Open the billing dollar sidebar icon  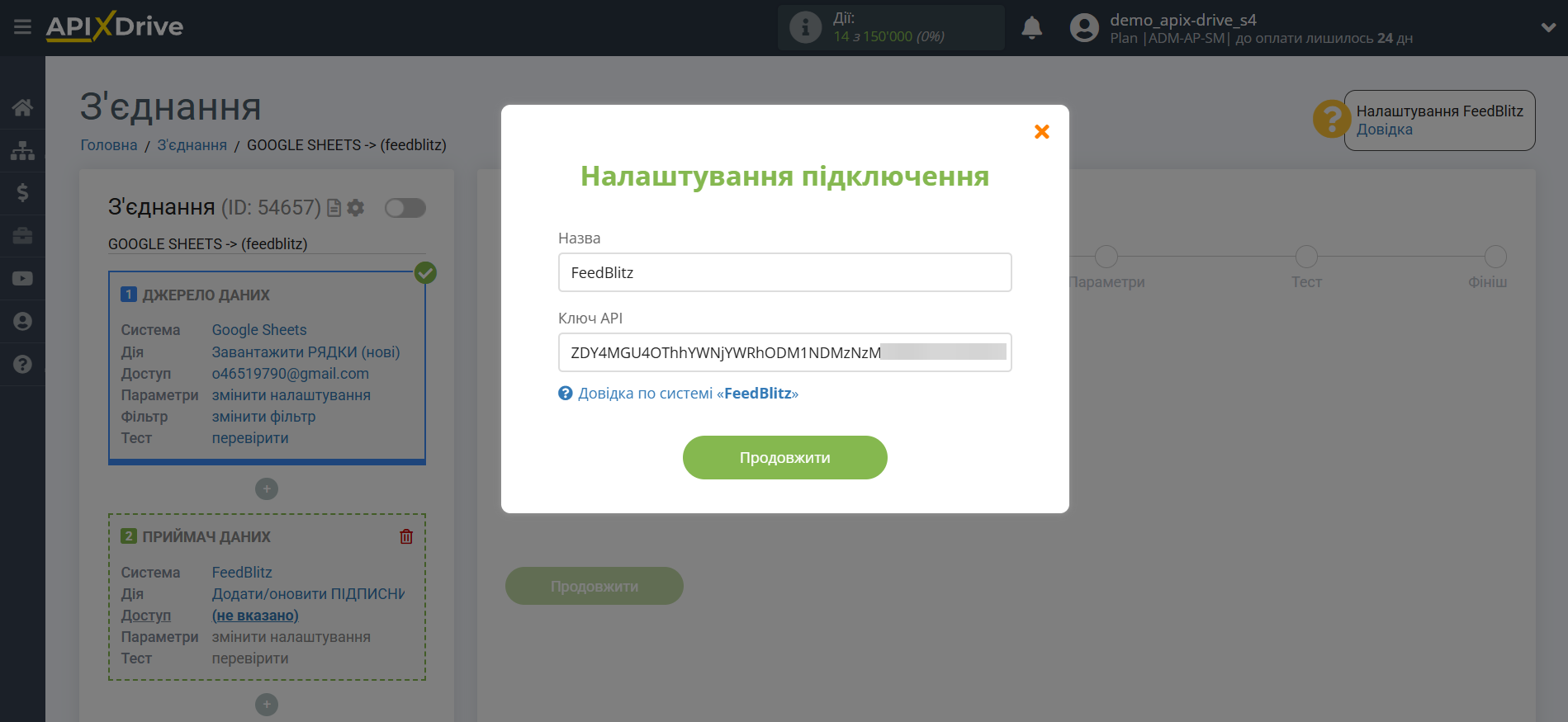[22, 193]
